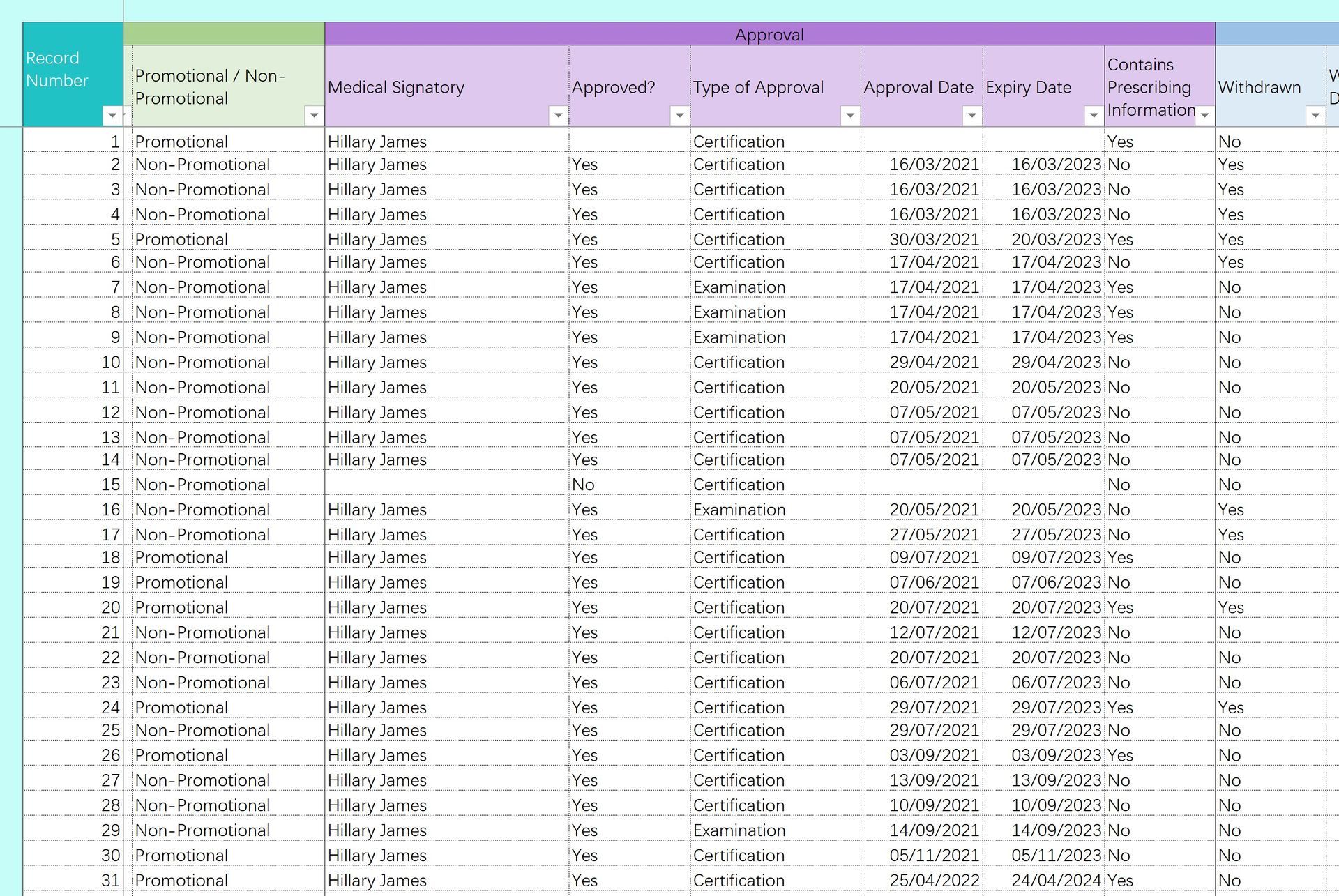Image resolution: width=1339 pixels, height=896 pixels.
Task: Open the Type of Approval filter dropdown
Action: pos(849,115)
